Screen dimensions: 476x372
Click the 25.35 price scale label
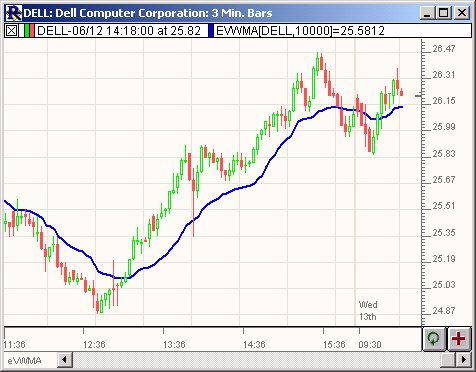pyautogui.click(x=444, y=232)
